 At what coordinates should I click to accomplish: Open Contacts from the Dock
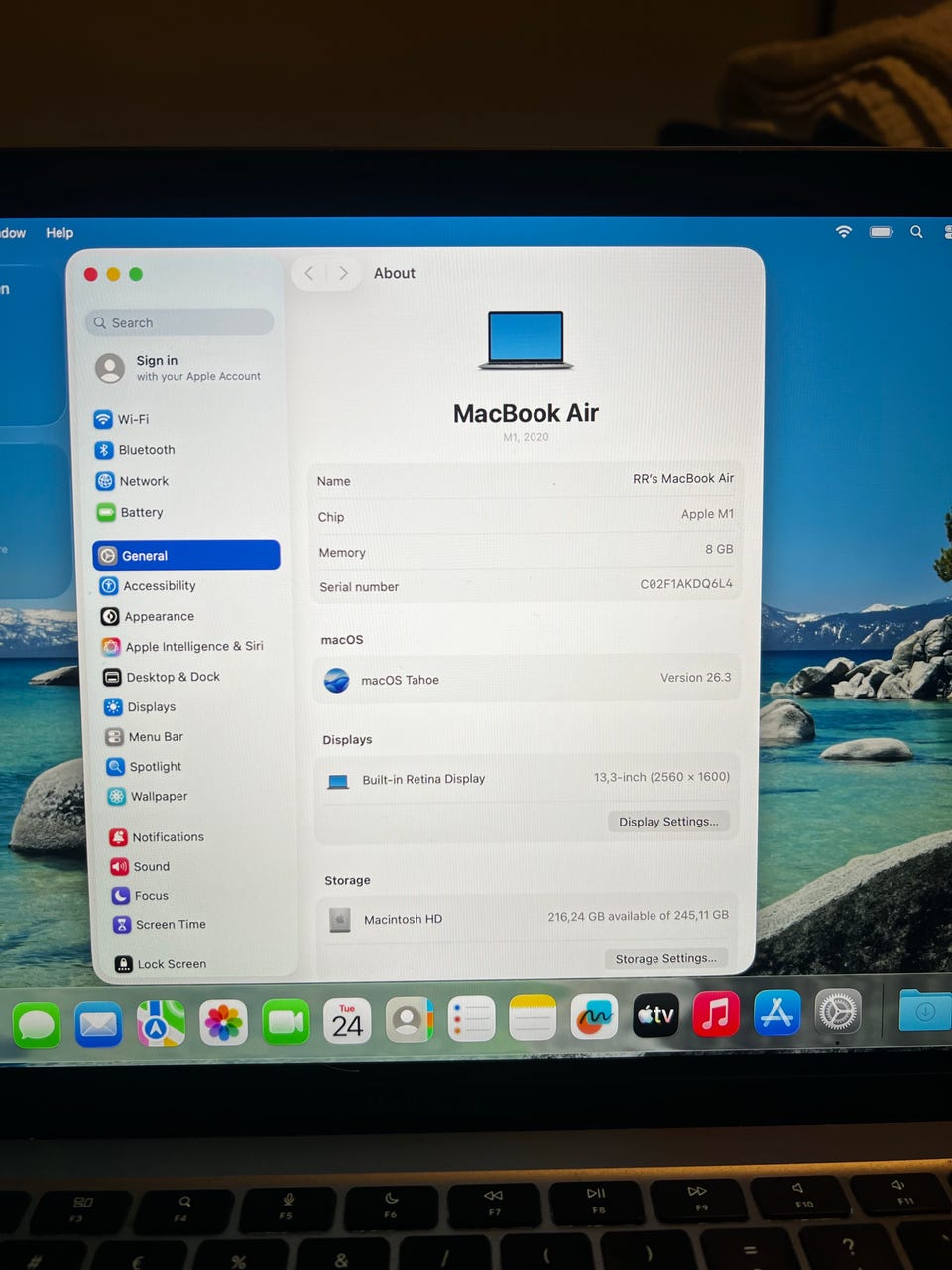point(409,1020)
